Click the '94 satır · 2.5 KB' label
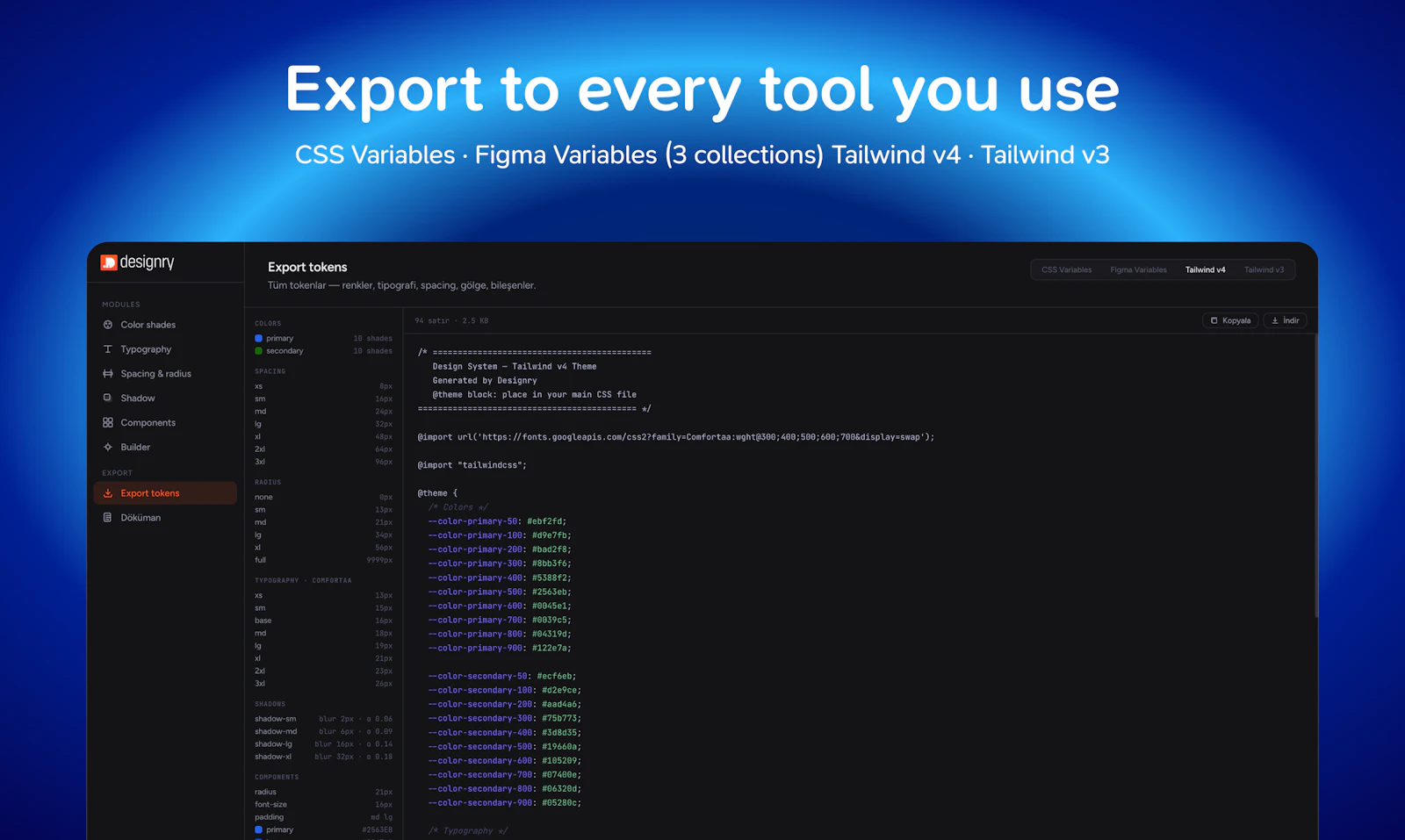This screenshot has width=1405, height=840. tap(451, 321)
